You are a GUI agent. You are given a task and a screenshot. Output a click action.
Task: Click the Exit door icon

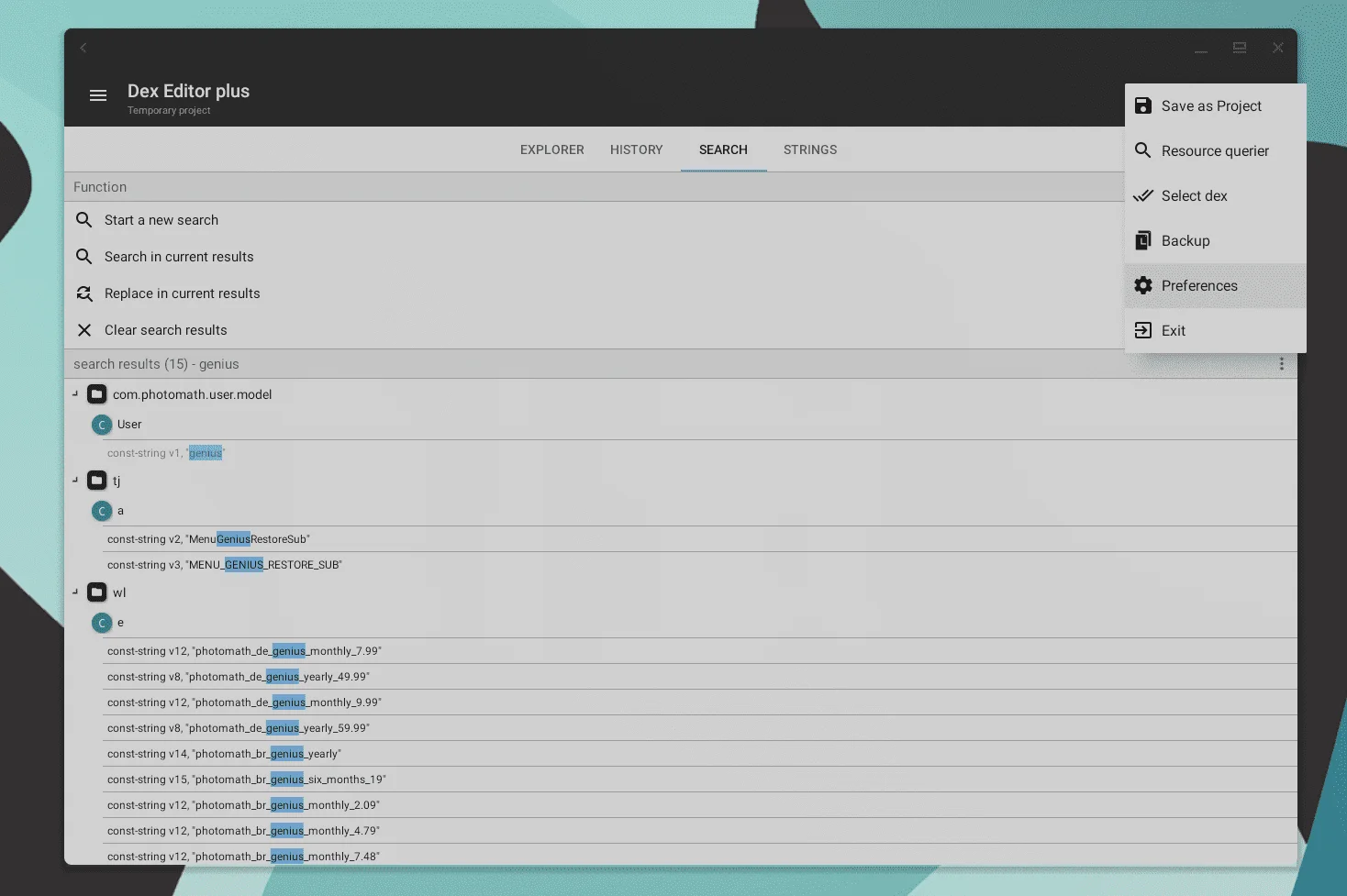click(x=1143, y=330)
